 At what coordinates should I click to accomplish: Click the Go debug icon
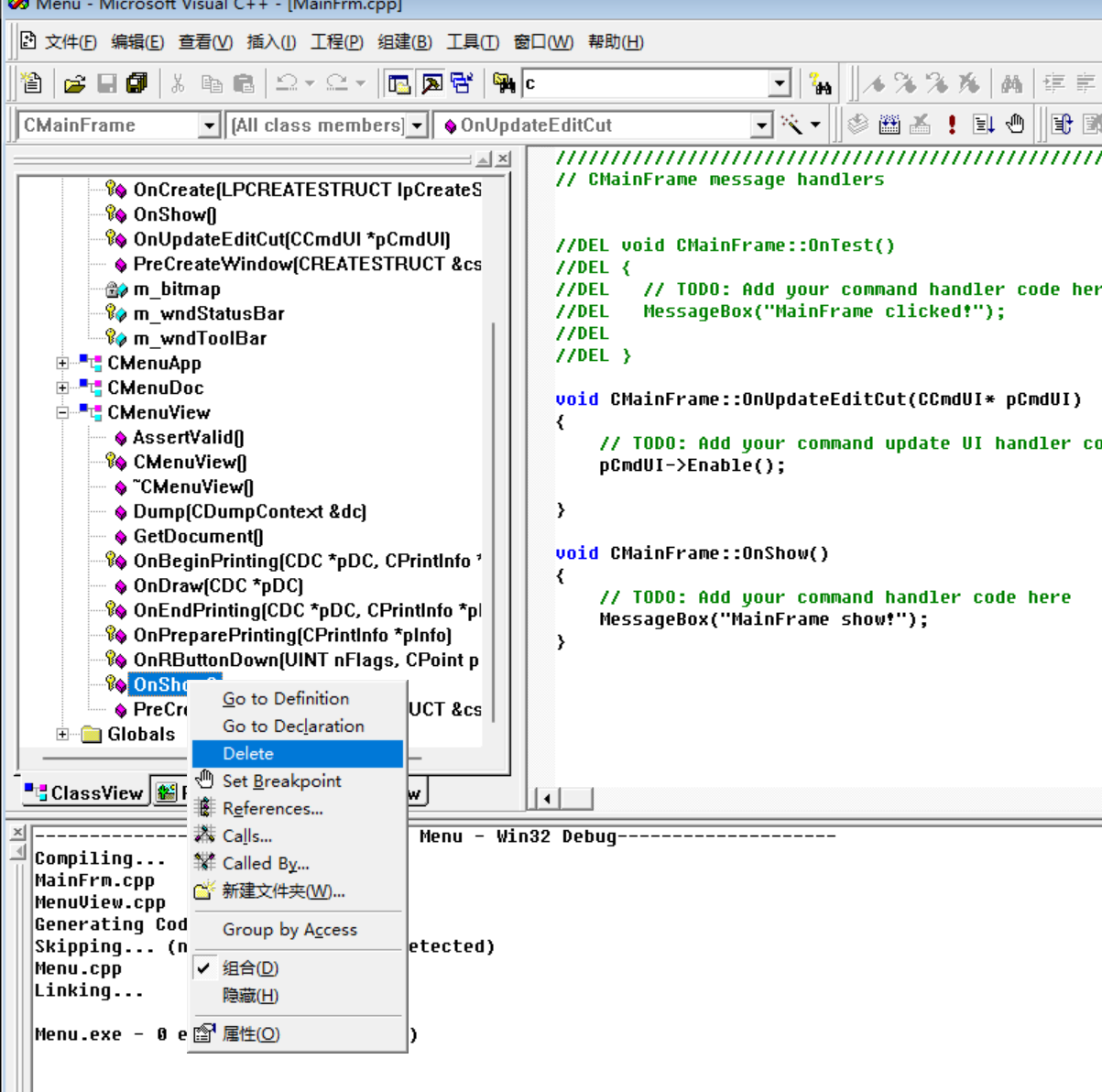coord(984,124)
